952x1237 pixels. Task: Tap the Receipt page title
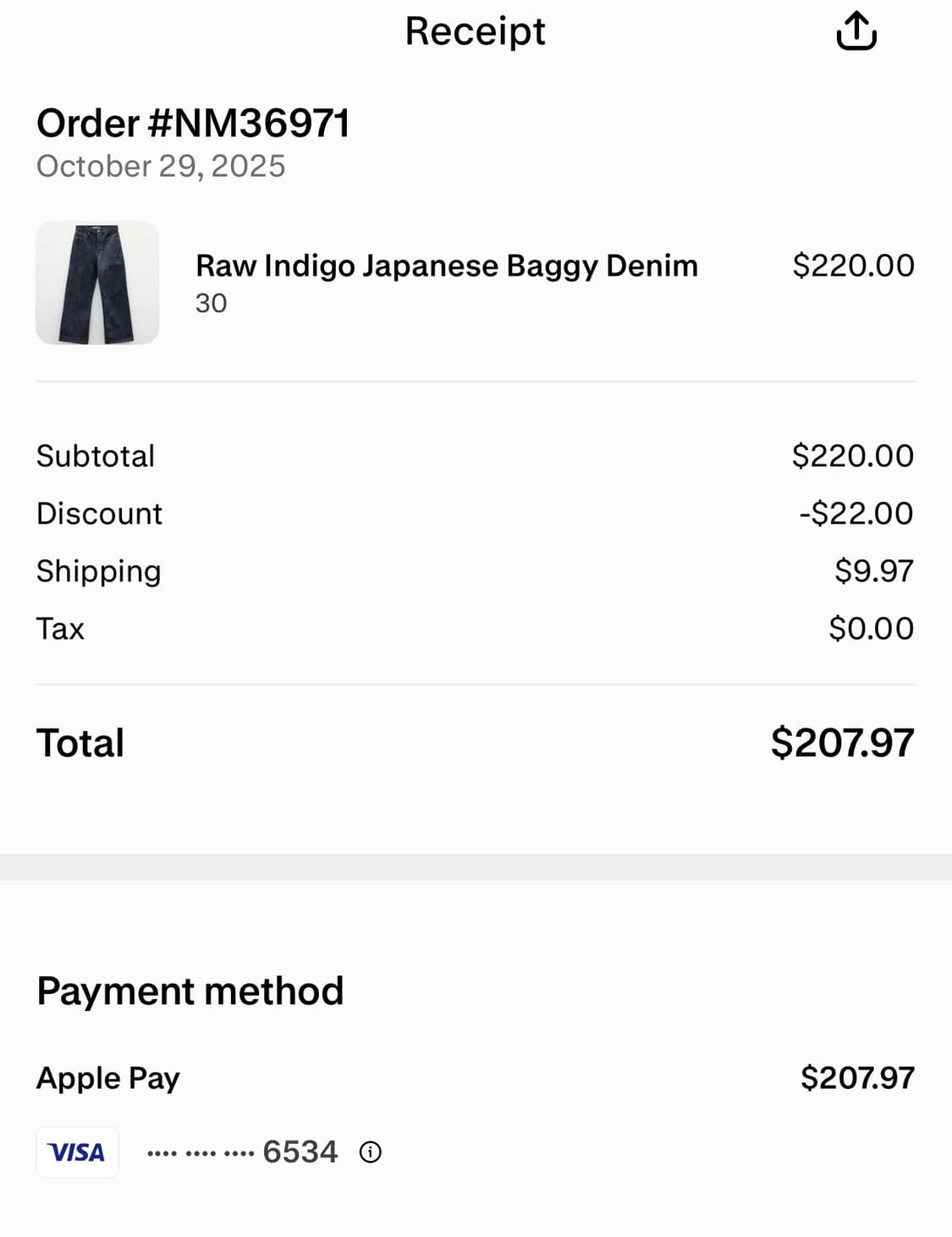point(475,31)
